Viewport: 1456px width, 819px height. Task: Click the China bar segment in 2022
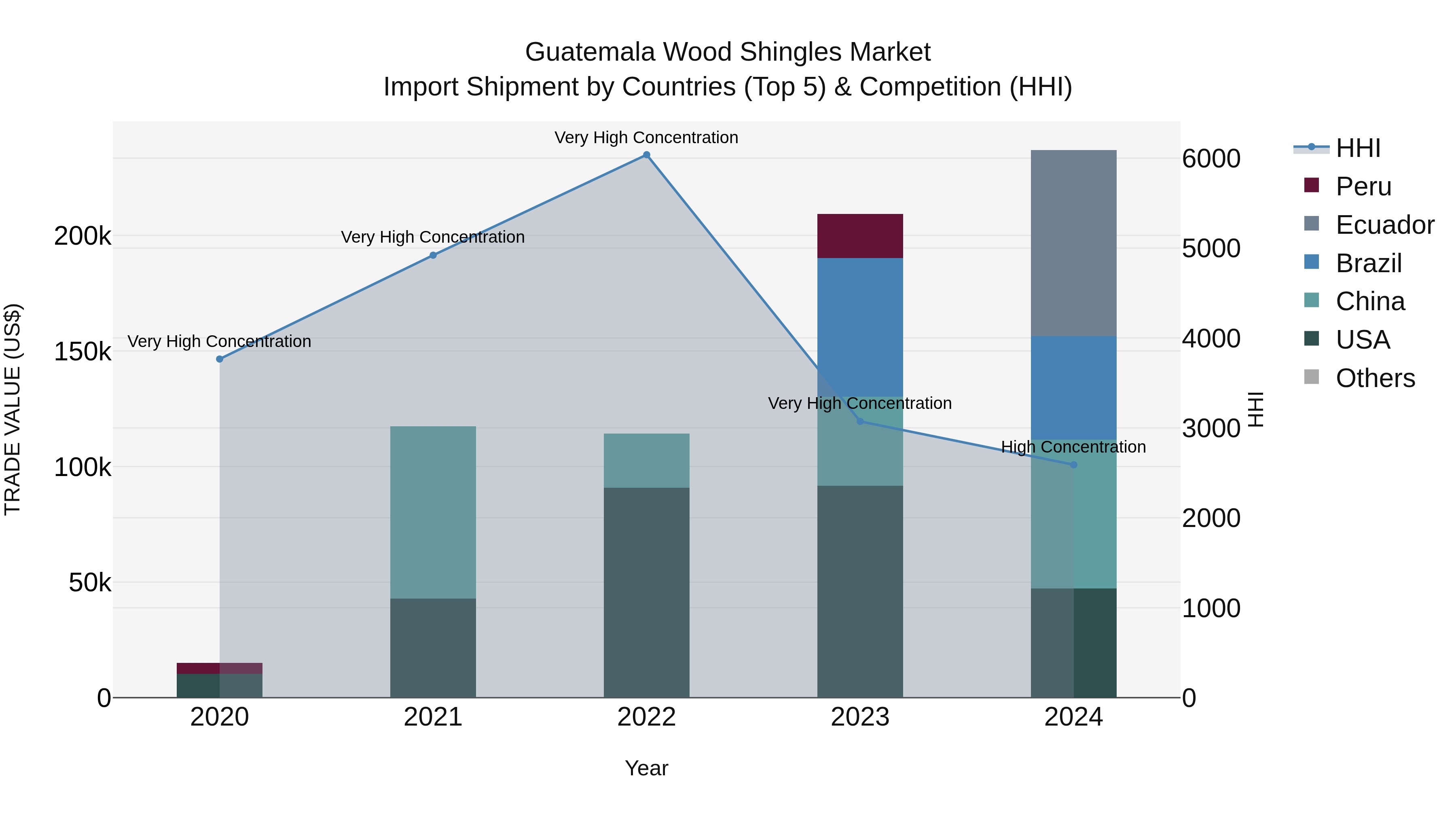point(647,461)
